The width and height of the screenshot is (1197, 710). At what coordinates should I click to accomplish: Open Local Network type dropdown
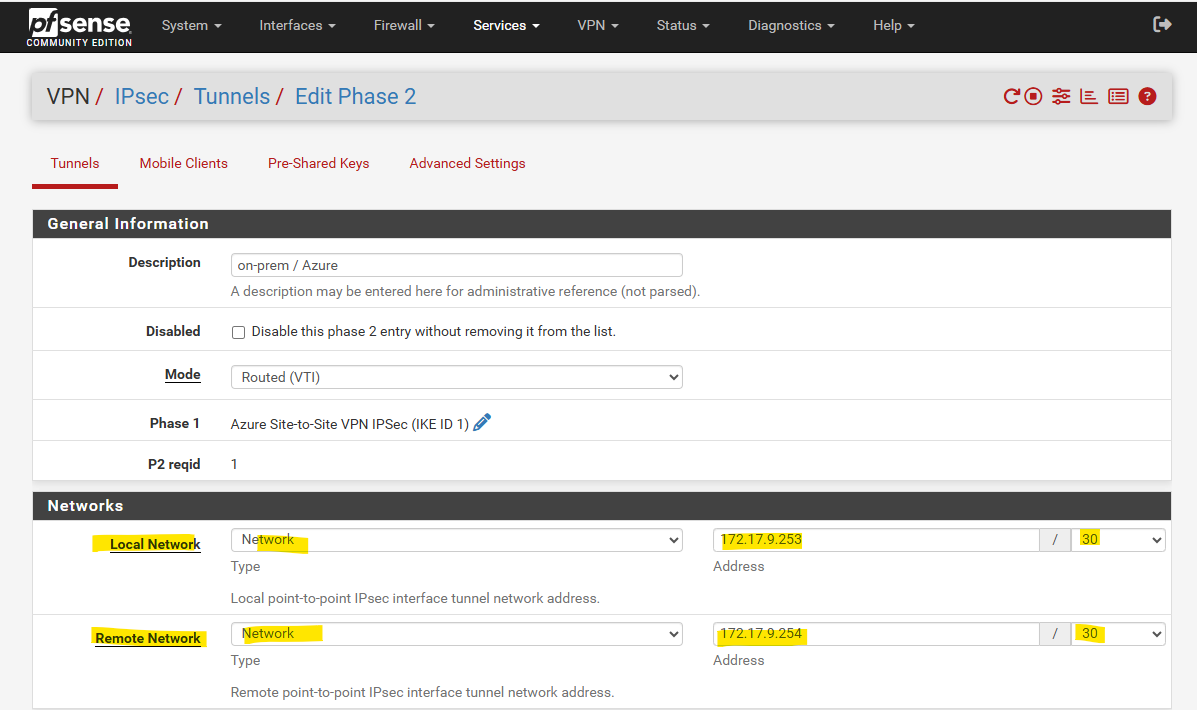coord(457,540)
